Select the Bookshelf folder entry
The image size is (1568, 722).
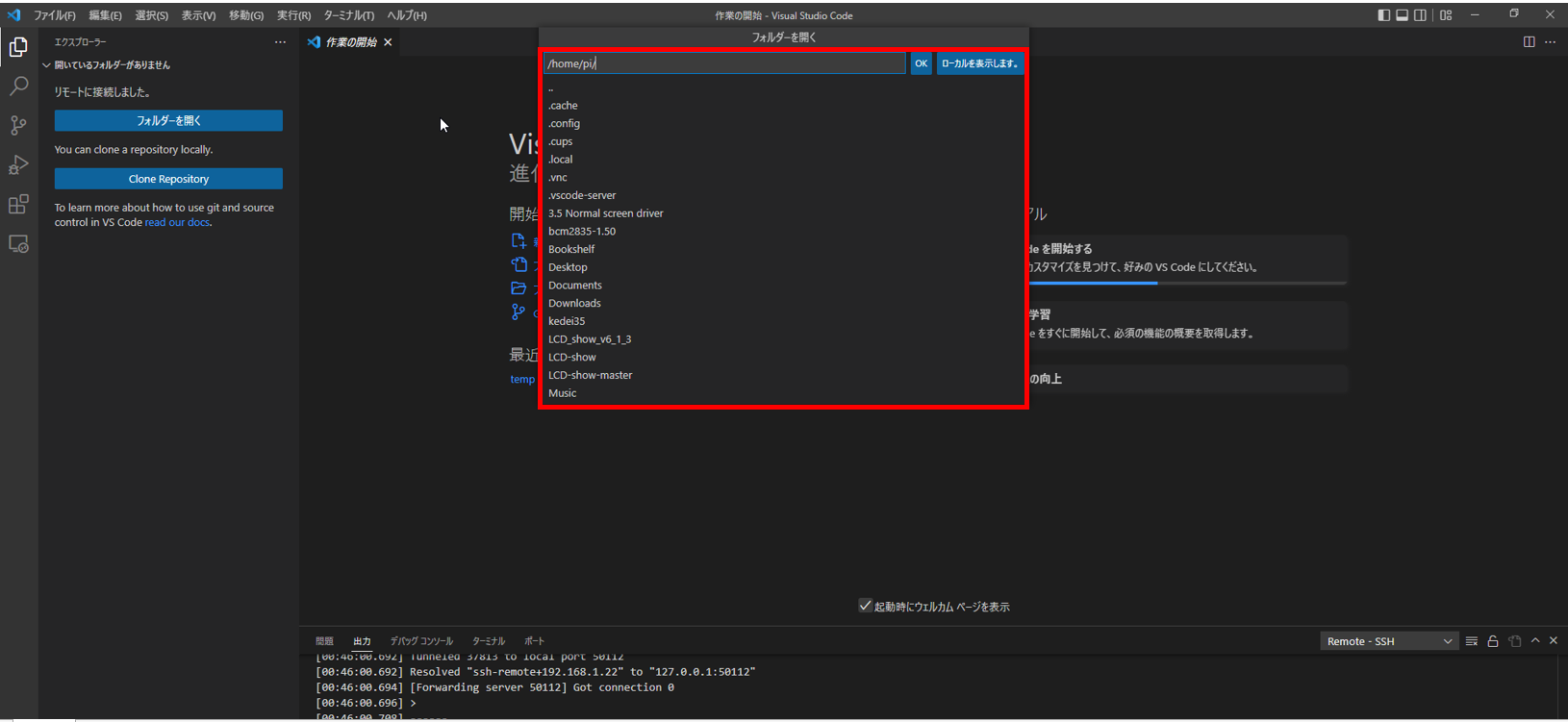pos(783,249)
